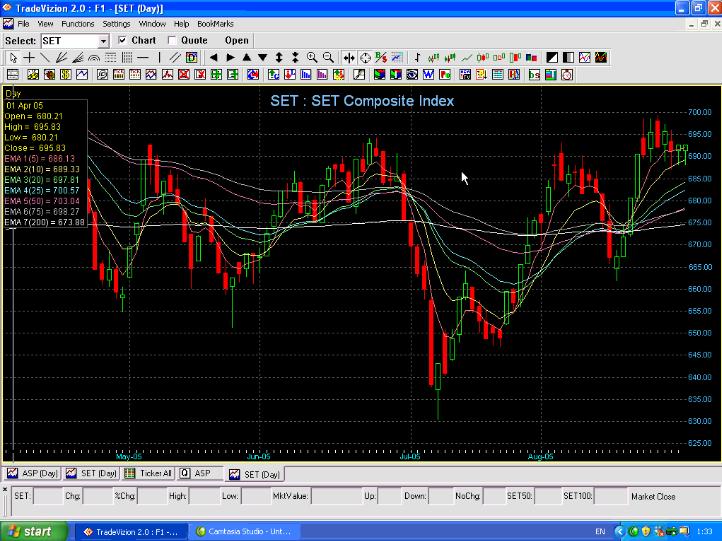Open the Functions menu
The height and width of the screenshot is (541, 722).
click(78, 23)
